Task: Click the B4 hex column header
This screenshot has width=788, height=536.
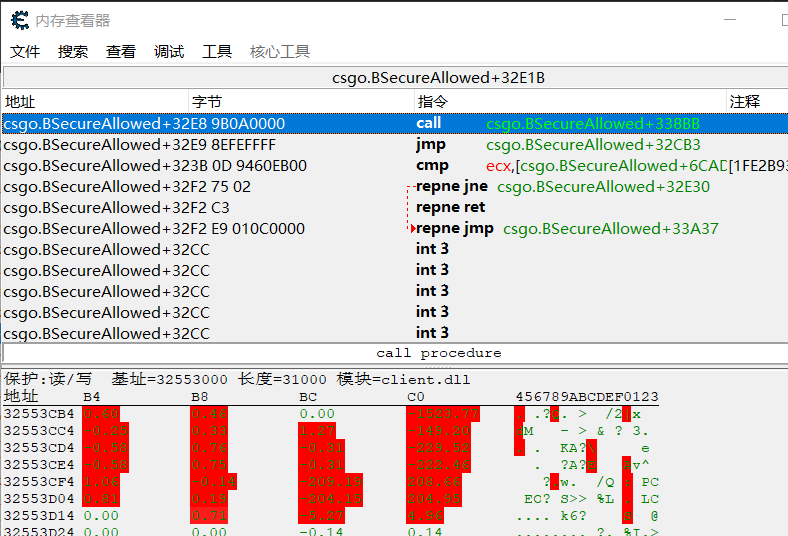Action: click(91, 397)
